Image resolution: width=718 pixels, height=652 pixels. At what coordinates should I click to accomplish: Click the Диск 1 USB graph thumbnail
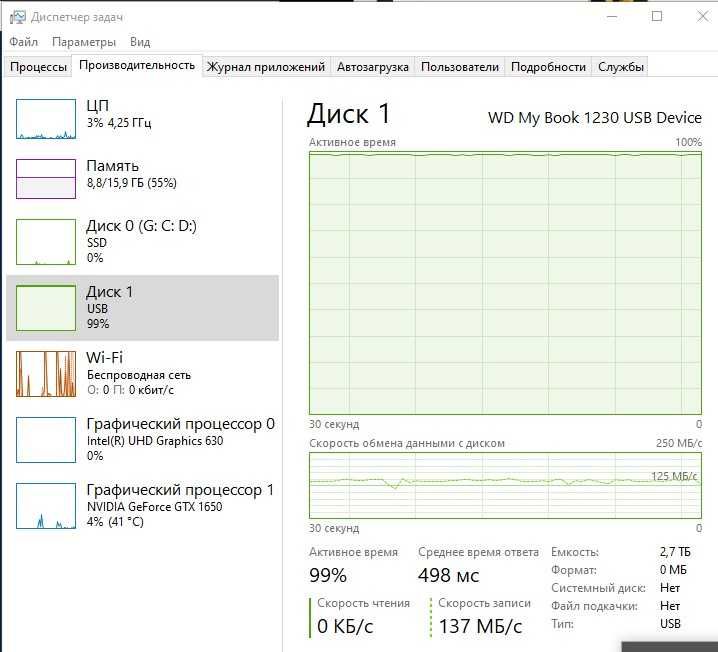[x=46, y=308]
